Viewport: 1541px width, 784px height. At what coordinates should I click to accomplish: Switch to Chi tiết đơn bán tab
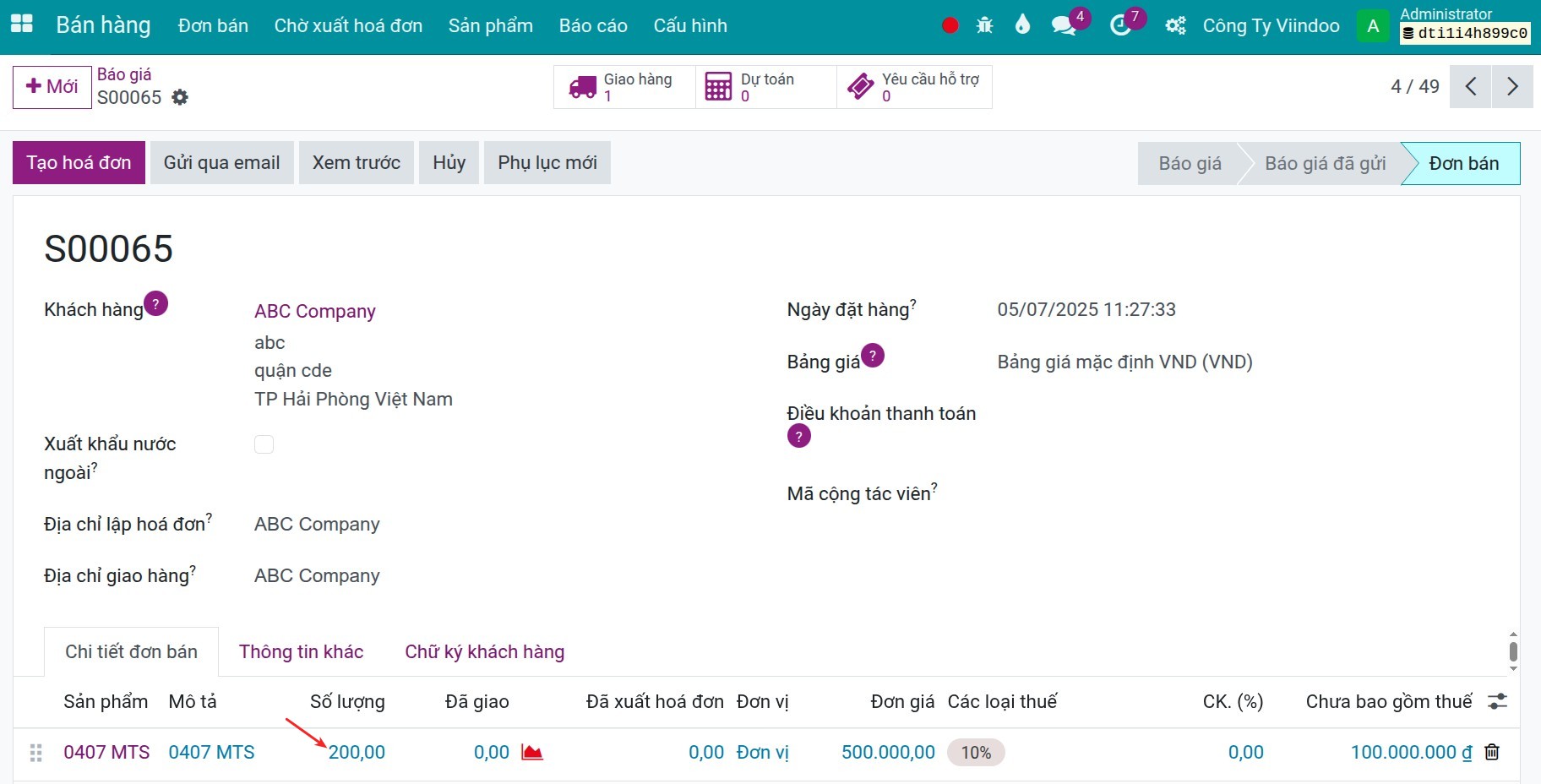[x=131, y=651]
